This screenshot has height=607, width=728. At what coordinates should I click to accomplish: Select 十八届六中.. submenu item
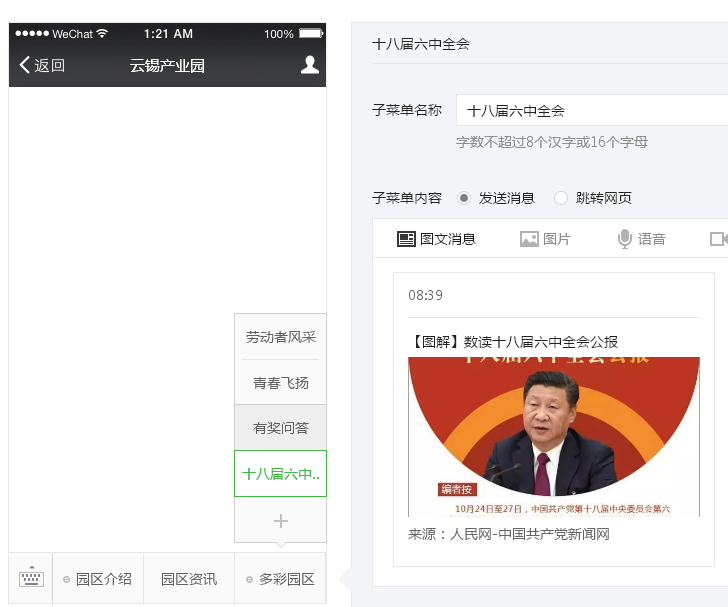click(x=280, y=473)
